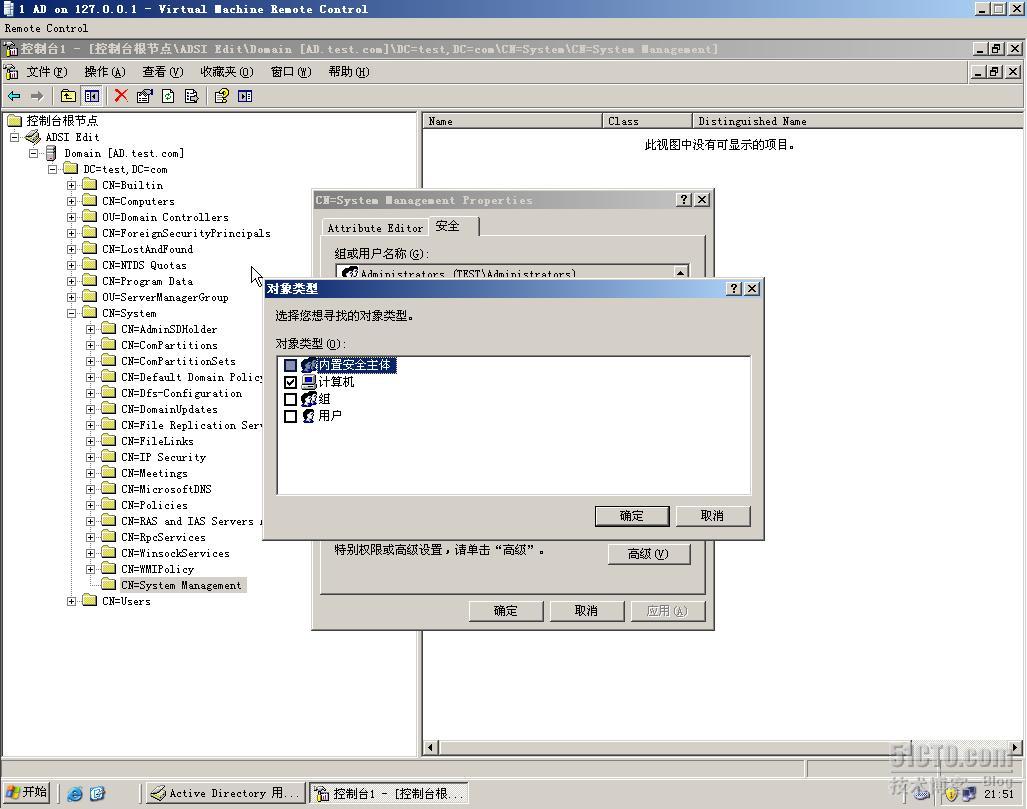Open the 收藏夹(O) menu
The image size is (1027, 809).
tap(227, 71)
